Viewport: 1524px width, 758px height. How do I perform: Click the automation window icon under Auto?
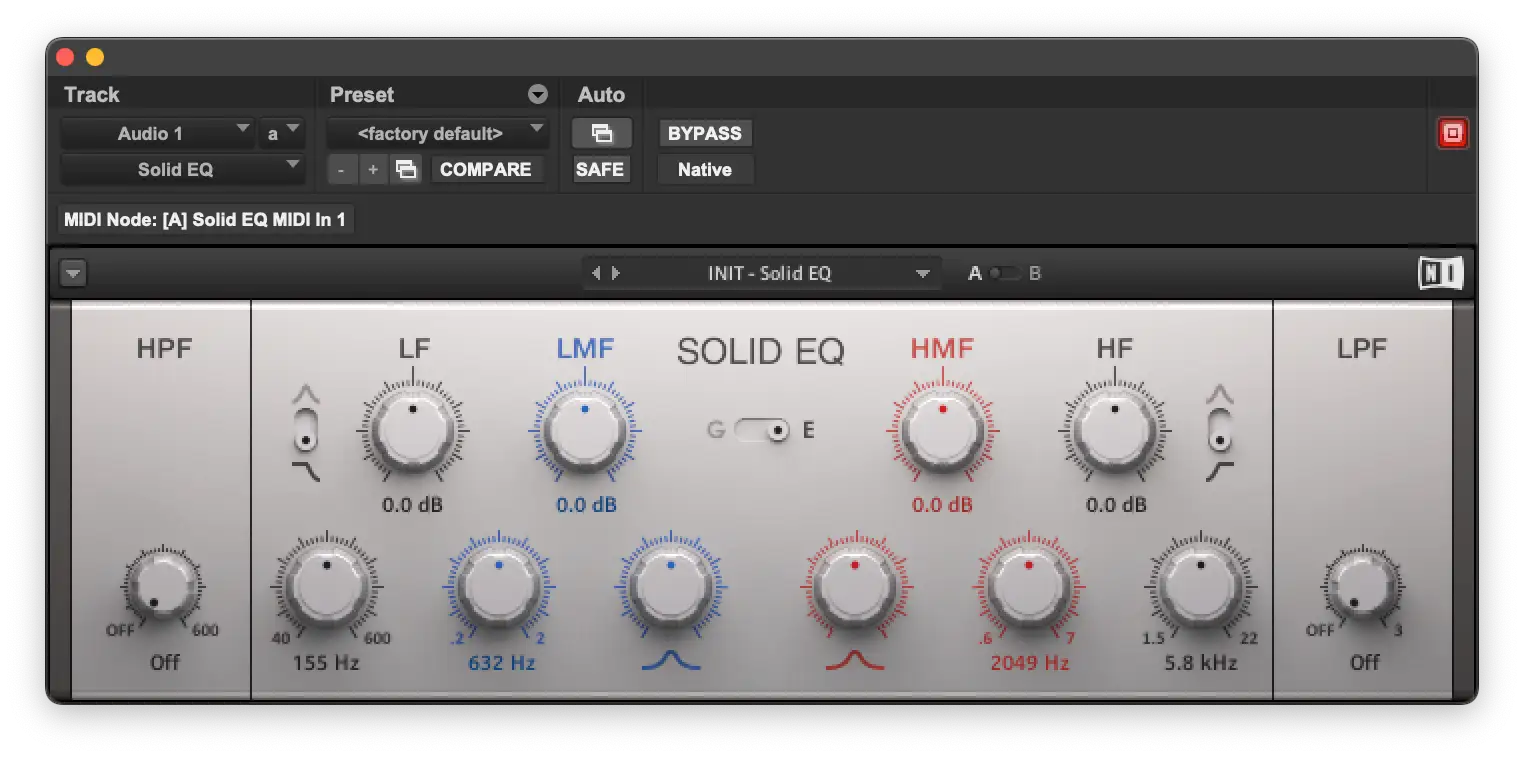click(601, 133)
